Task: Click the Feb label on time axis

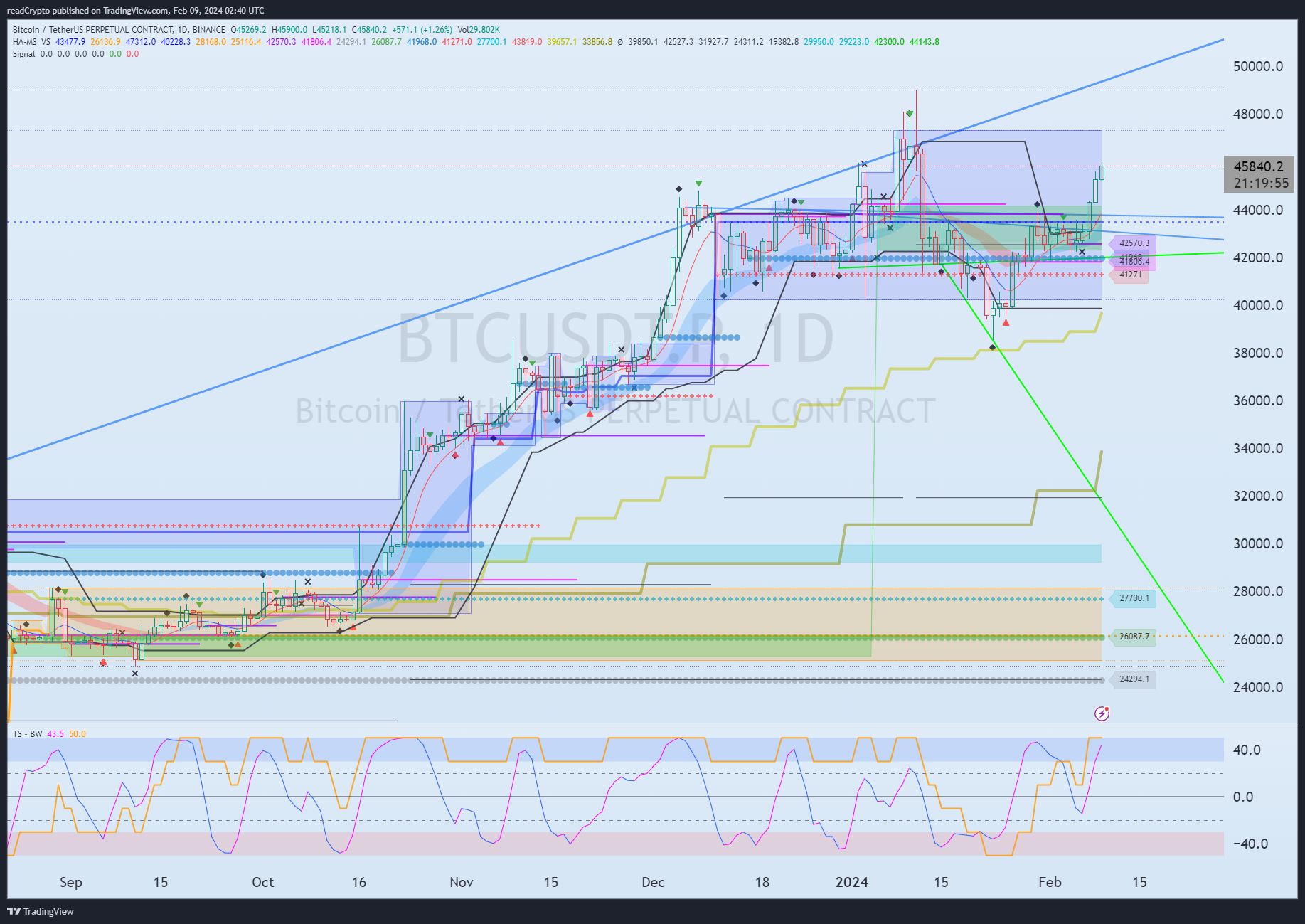Action: pyautogui.click(x=1050, y=882)
